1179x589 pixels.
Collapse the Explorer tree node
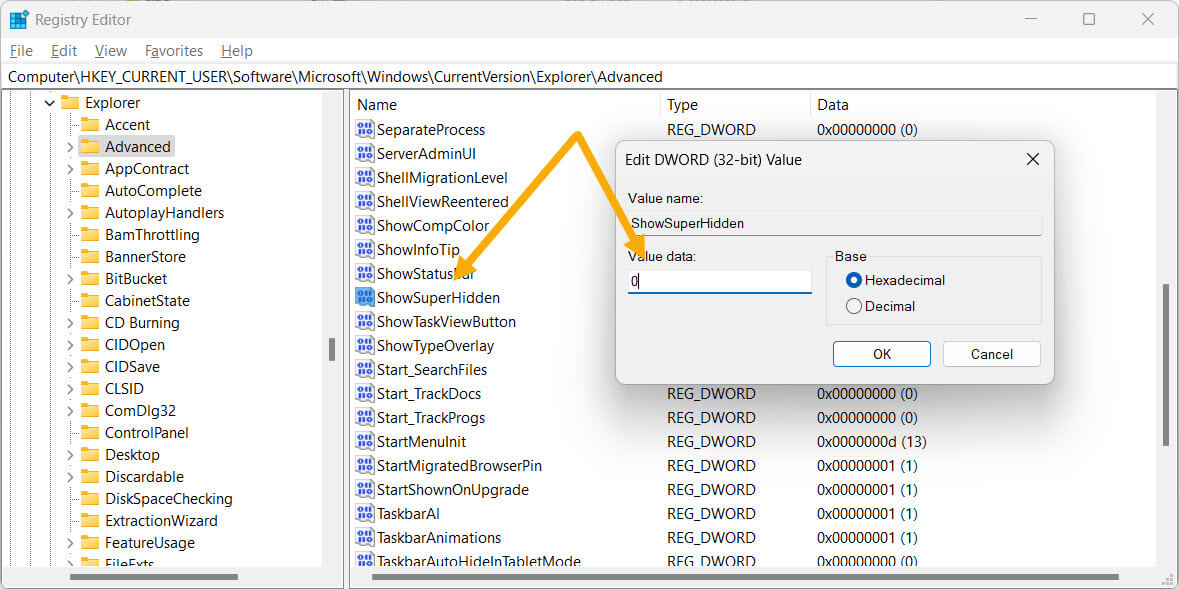pos(49,103)
